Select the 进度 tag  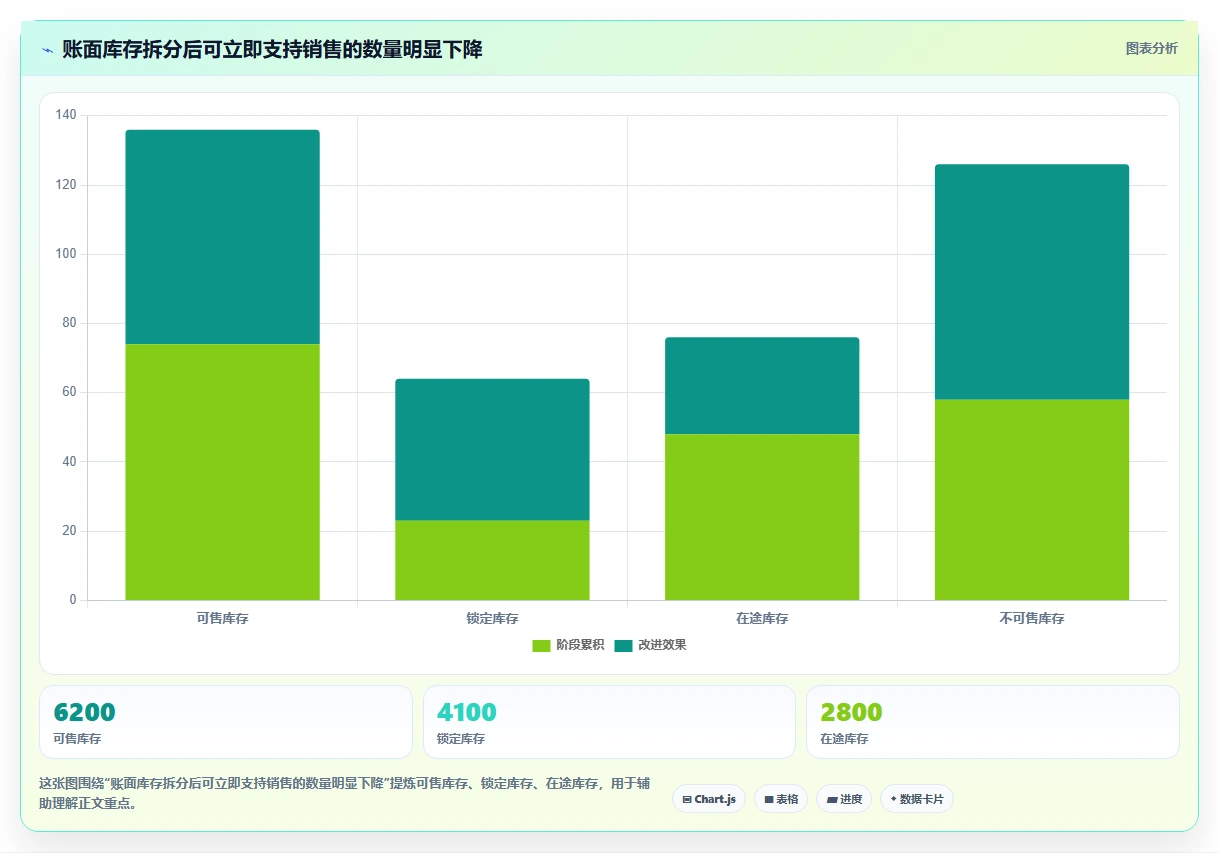[x=844, y=799]
